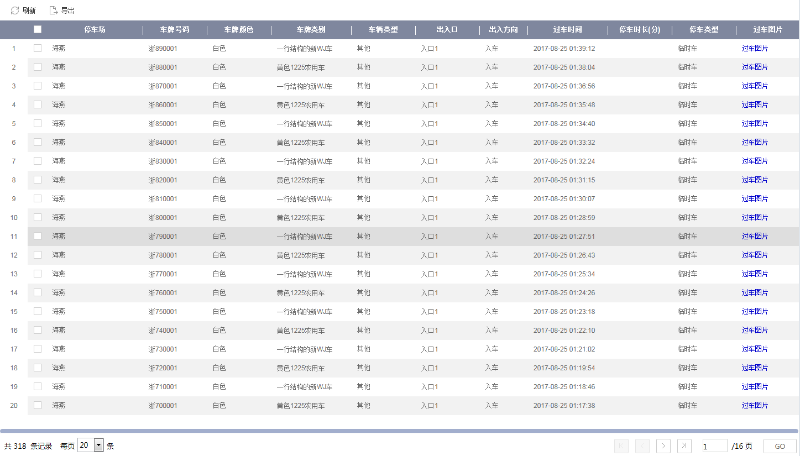The width and height of the screenshot is (800, 456).
Task: Click the export (导出) toolbar icon
Action: point(54,9)
